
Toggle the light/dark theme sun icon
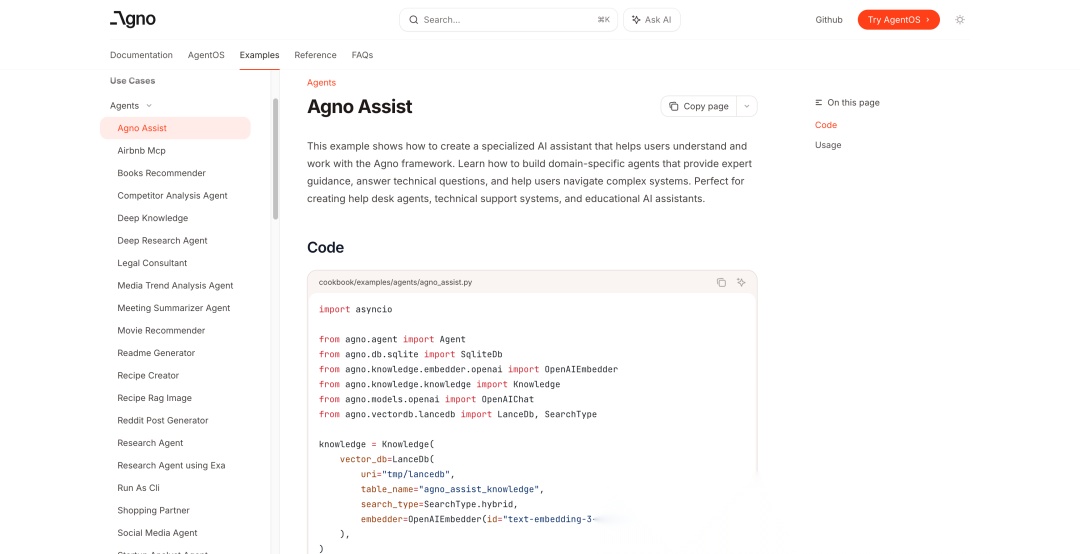point(960,20)
